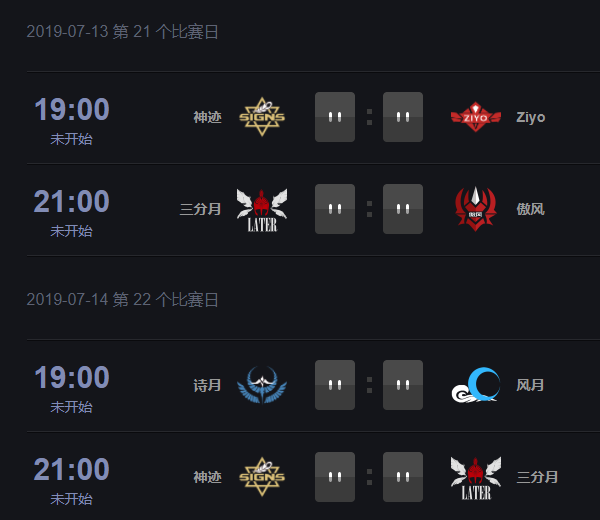Click the gold SIGNS team logo at 19:00 July 13
The image size is (600, 520).
point(262,117)
